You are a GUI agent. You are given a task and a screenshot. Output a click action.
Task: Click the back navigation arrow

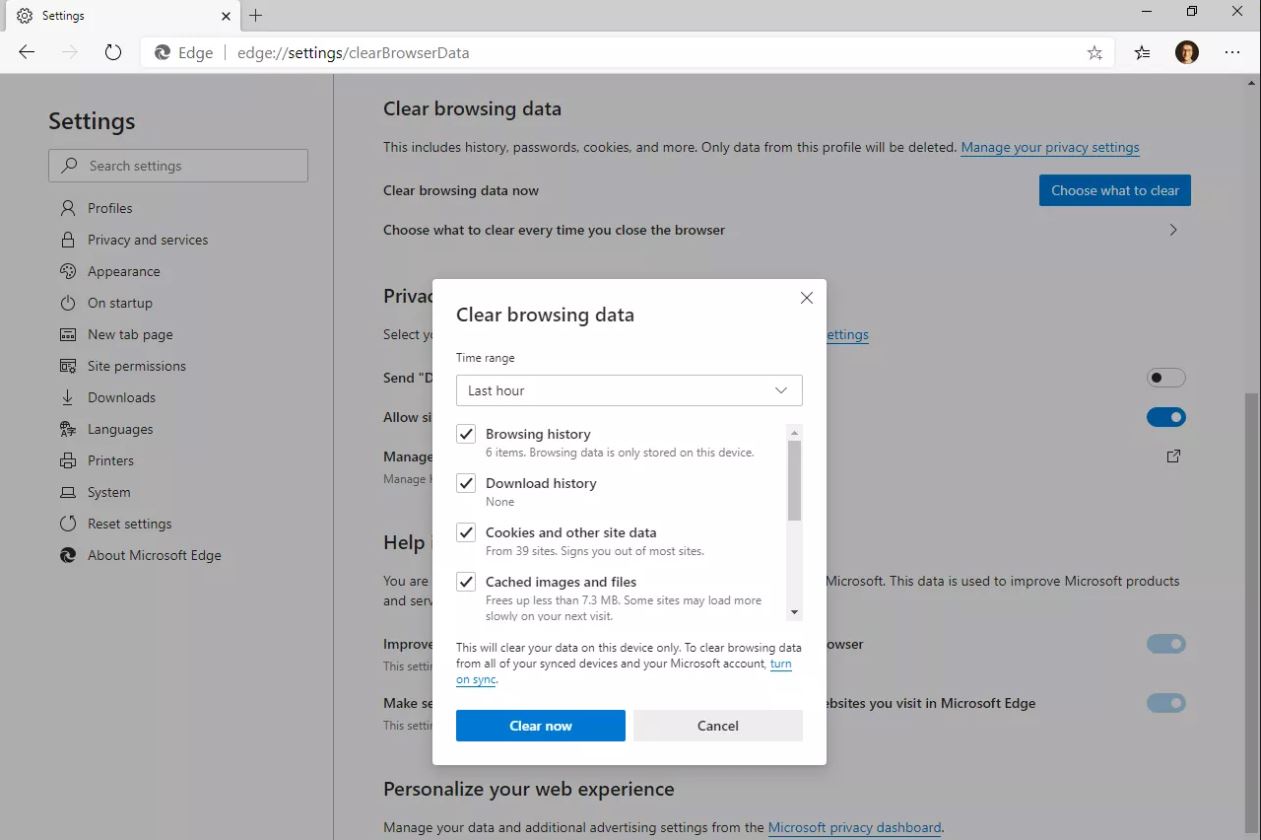pos(27,53)
